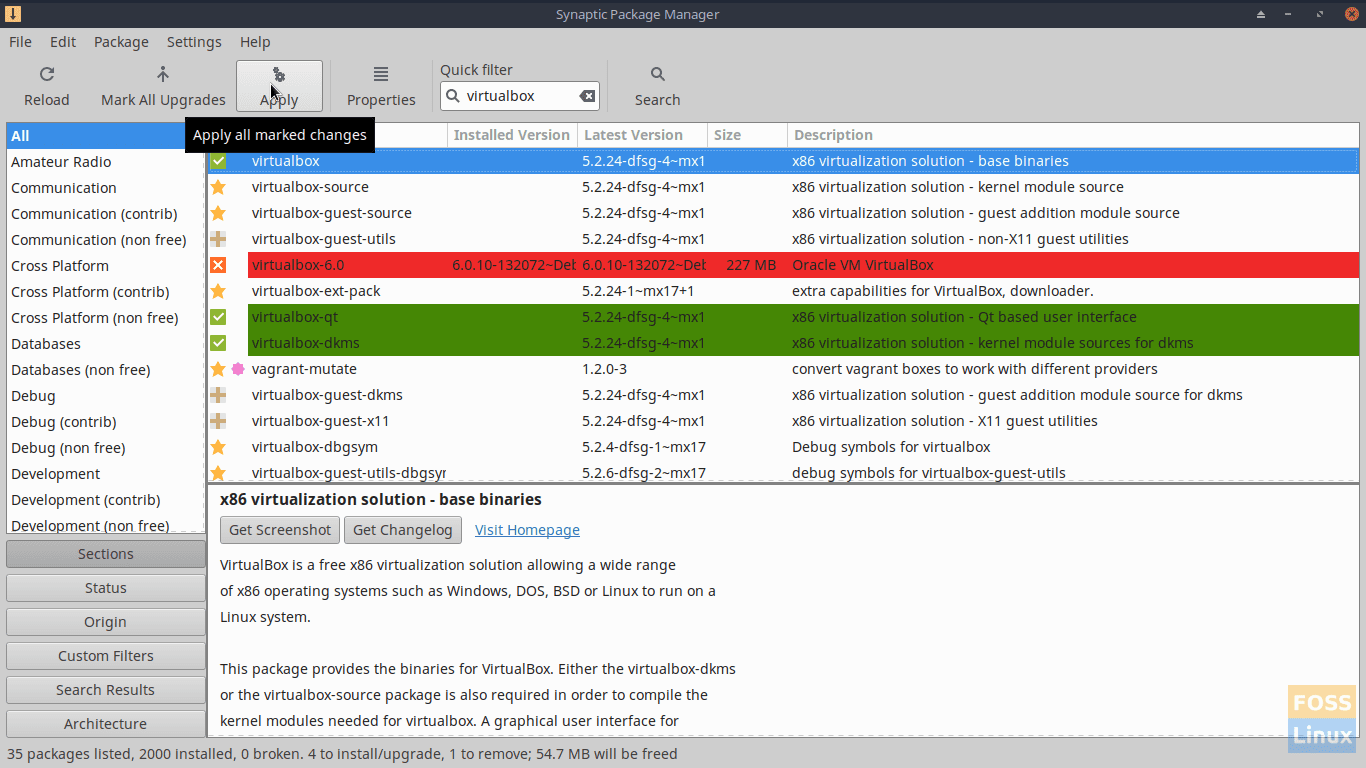Click the star status icon for virtualbox-ext-pack

pos(218,291)
